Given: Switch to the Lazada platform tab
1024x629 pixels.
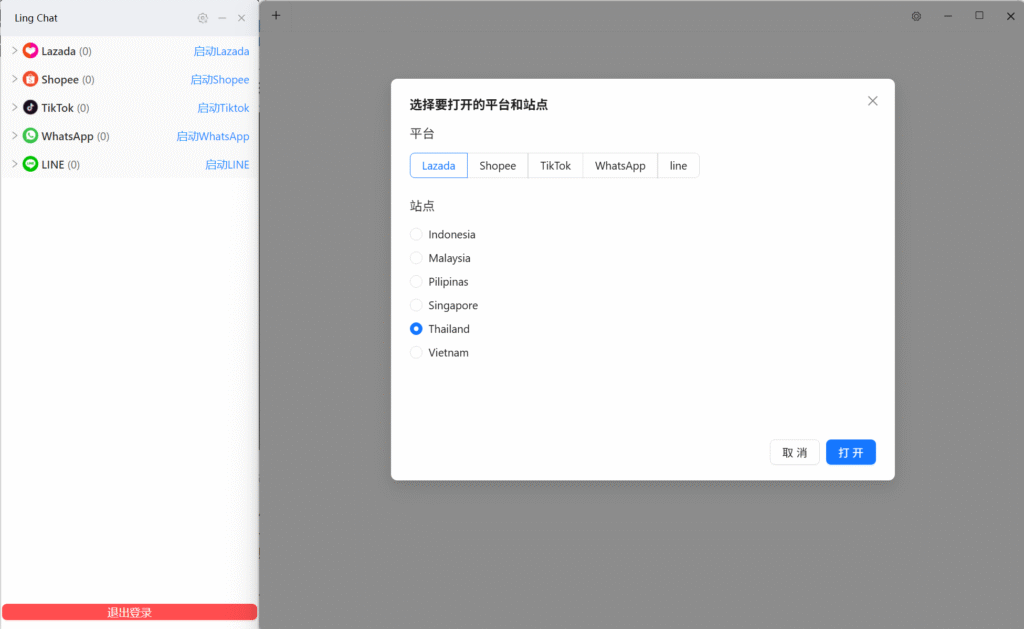Looking at the screenshot, I should [438, 165].
